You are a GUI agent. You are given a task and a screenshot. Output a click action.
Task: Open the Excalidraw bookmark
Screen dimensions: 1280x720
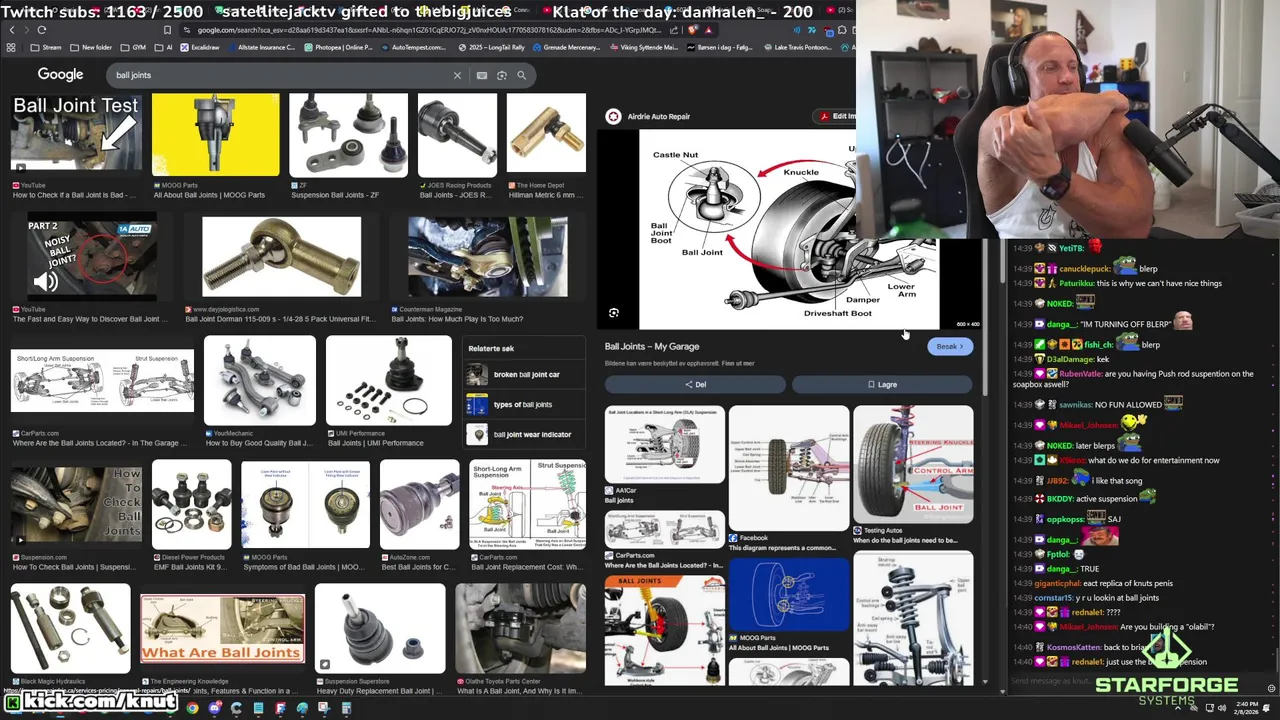tap(199, 47)
